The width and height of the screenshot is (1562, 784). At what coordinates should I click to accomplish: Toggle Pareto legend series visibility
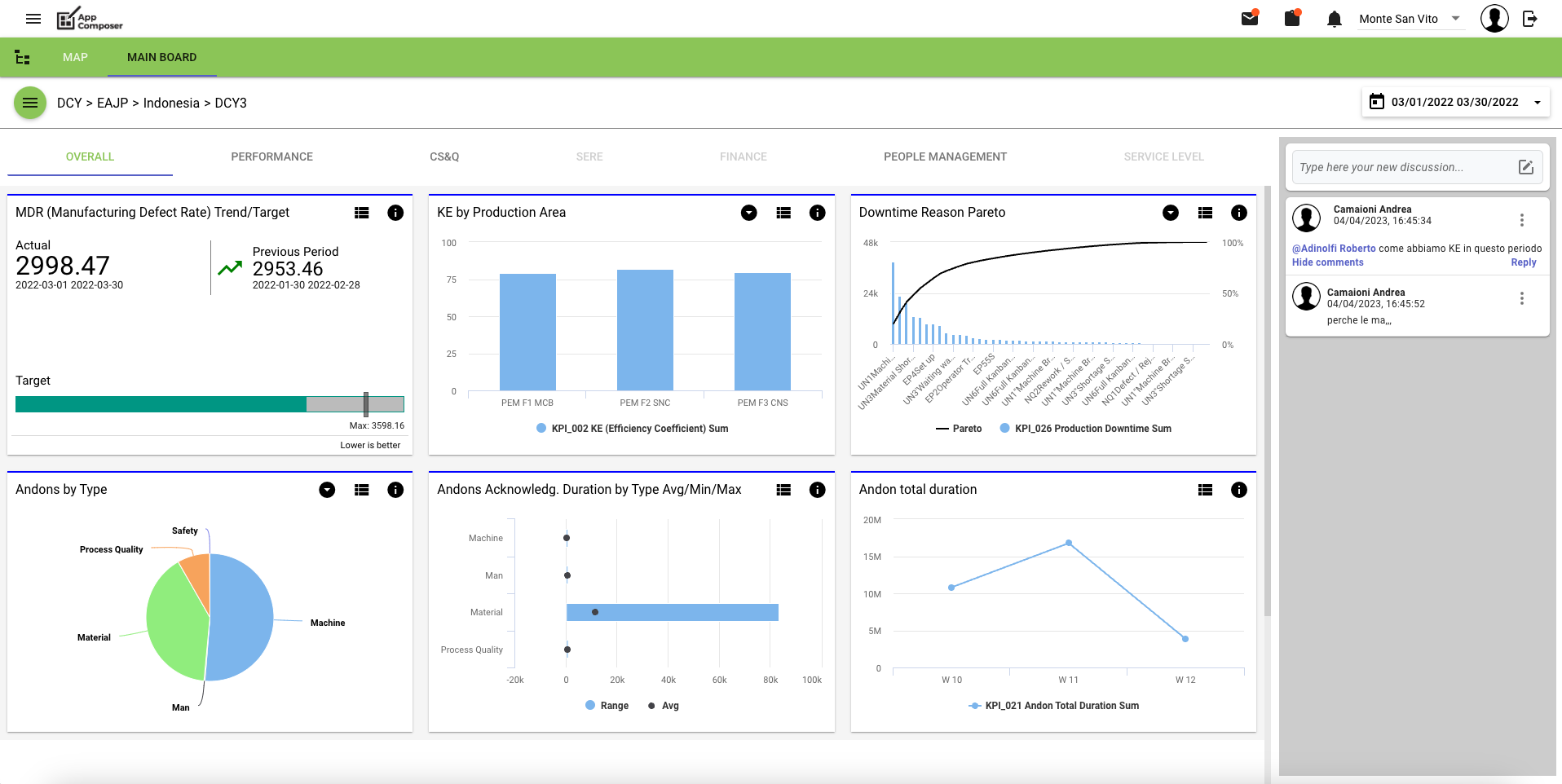[x=959, y=429]
